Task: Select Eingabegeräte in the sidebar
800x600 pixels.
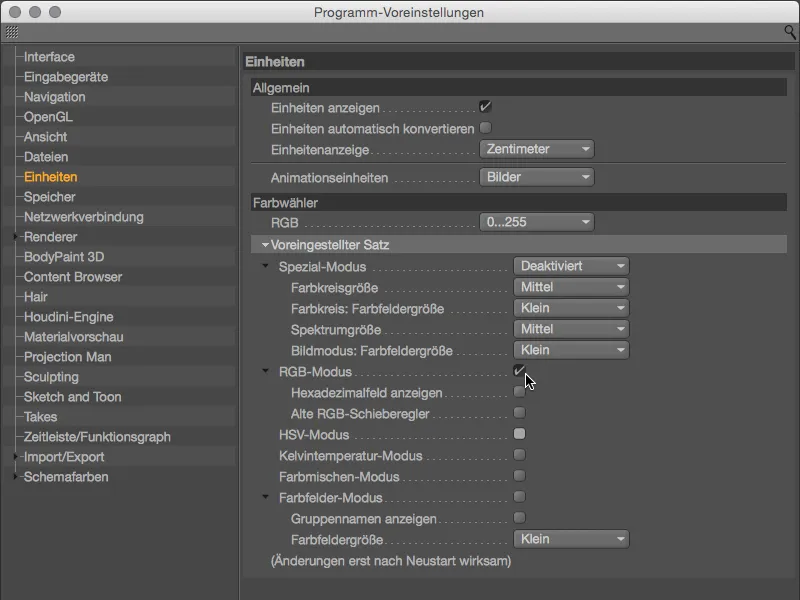Action: click(66, 77)
